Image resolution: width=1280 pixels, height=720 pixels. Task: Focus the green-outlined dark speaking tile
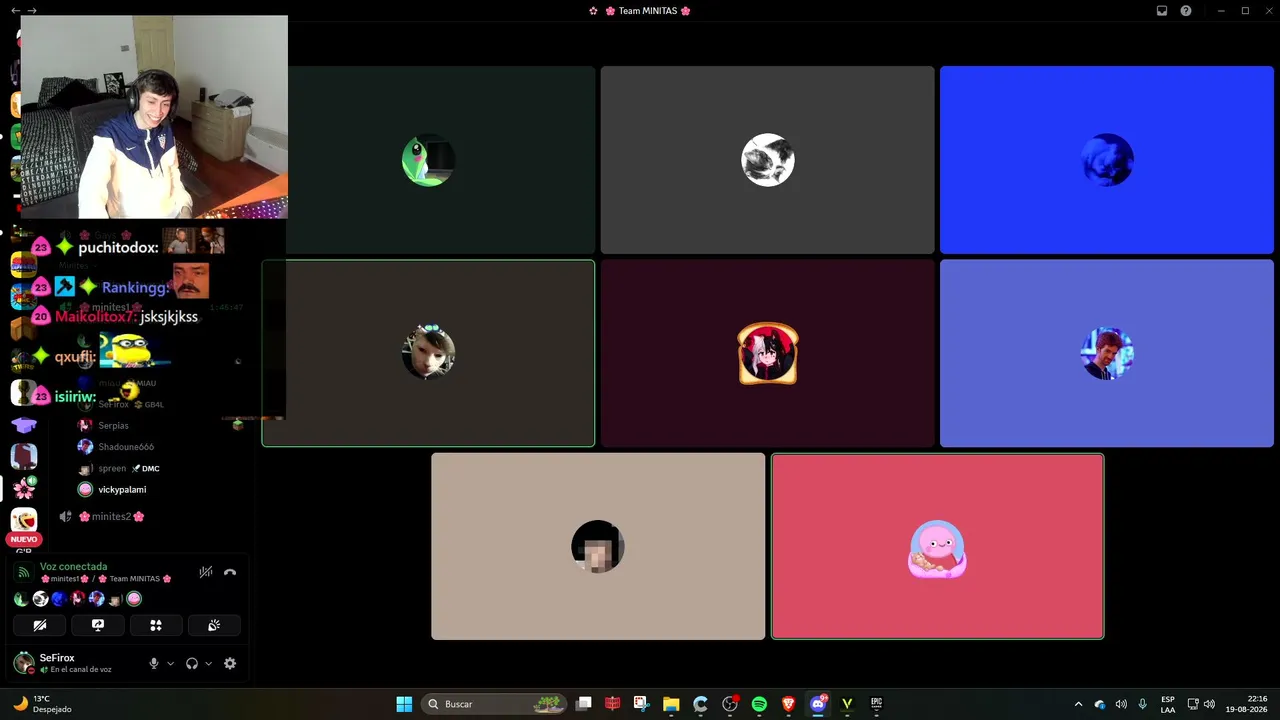pos(428,353)
